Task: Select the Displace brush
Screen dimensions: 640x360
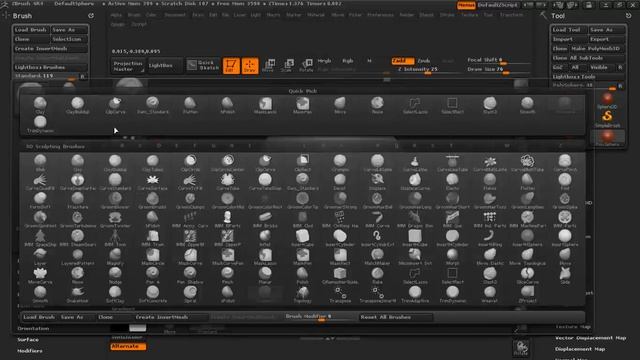Action: tap(377, 182)
